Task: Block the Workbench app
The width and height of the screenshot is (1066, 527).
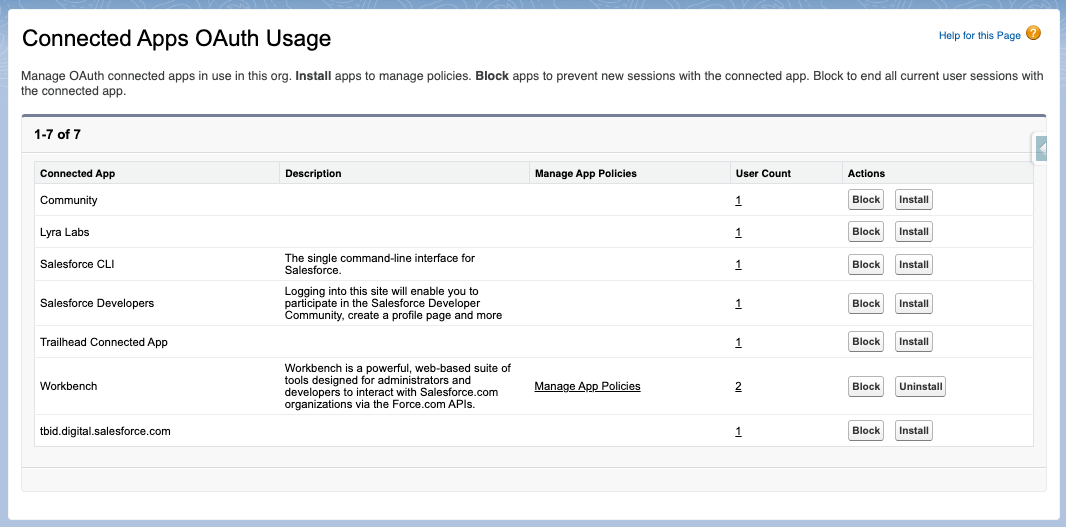Action: (x=866, y=386)
